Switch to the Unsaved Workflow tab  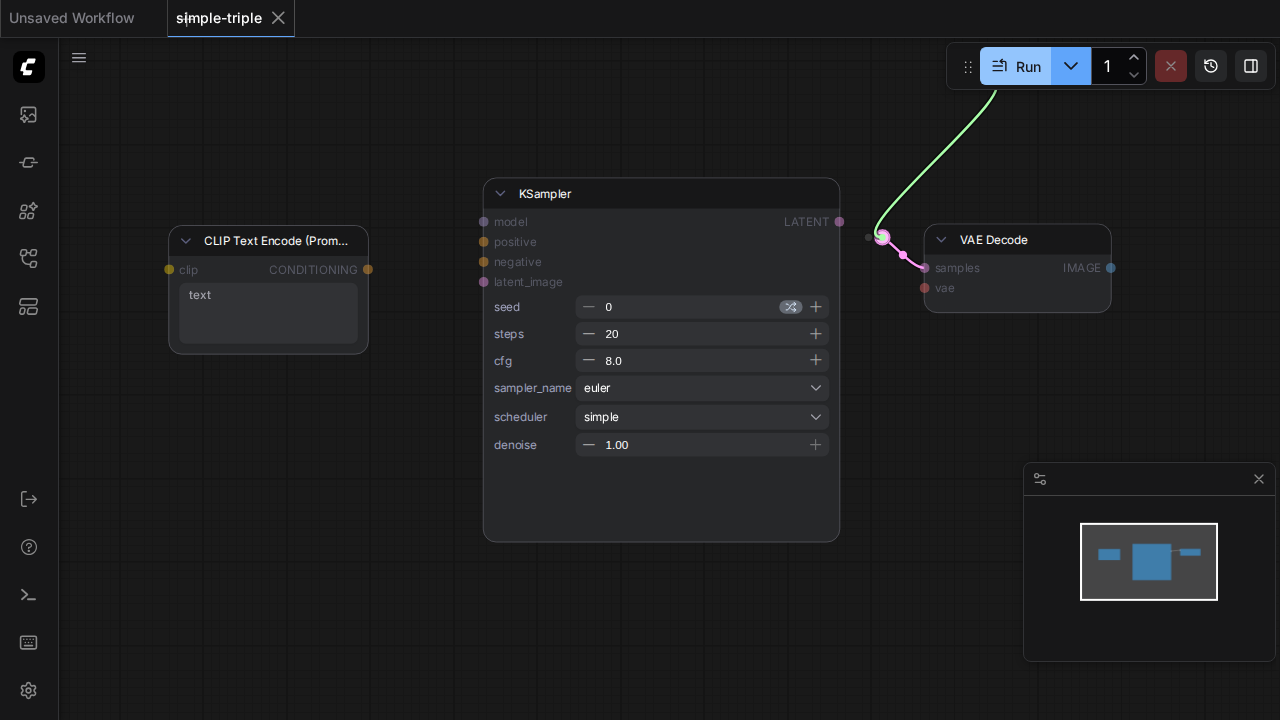(x=72, y=18)
